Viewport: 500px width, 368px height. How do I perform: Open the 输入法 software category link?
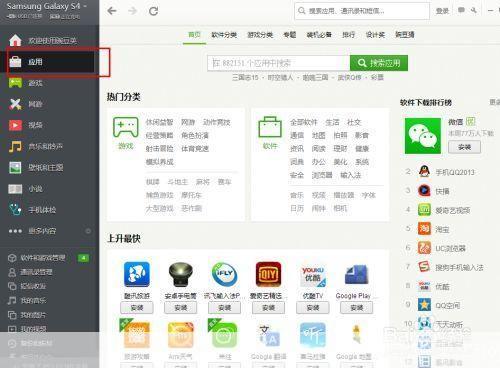(351, 175)
